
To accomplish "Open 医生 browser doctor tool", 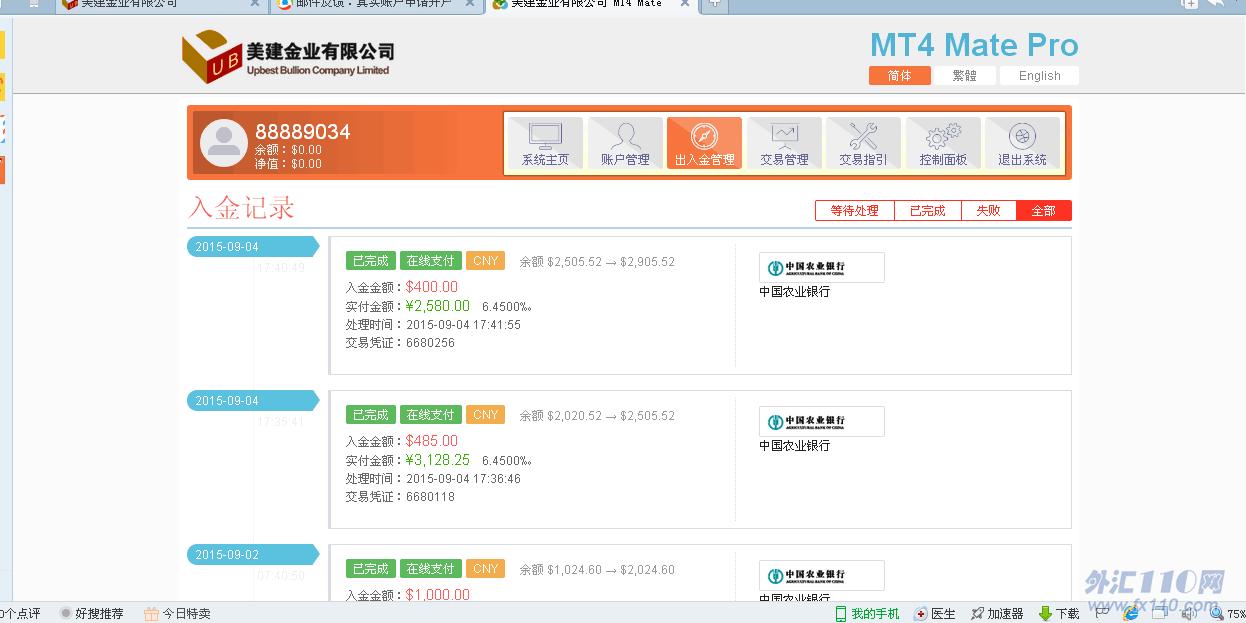I will tap(934, 613).
